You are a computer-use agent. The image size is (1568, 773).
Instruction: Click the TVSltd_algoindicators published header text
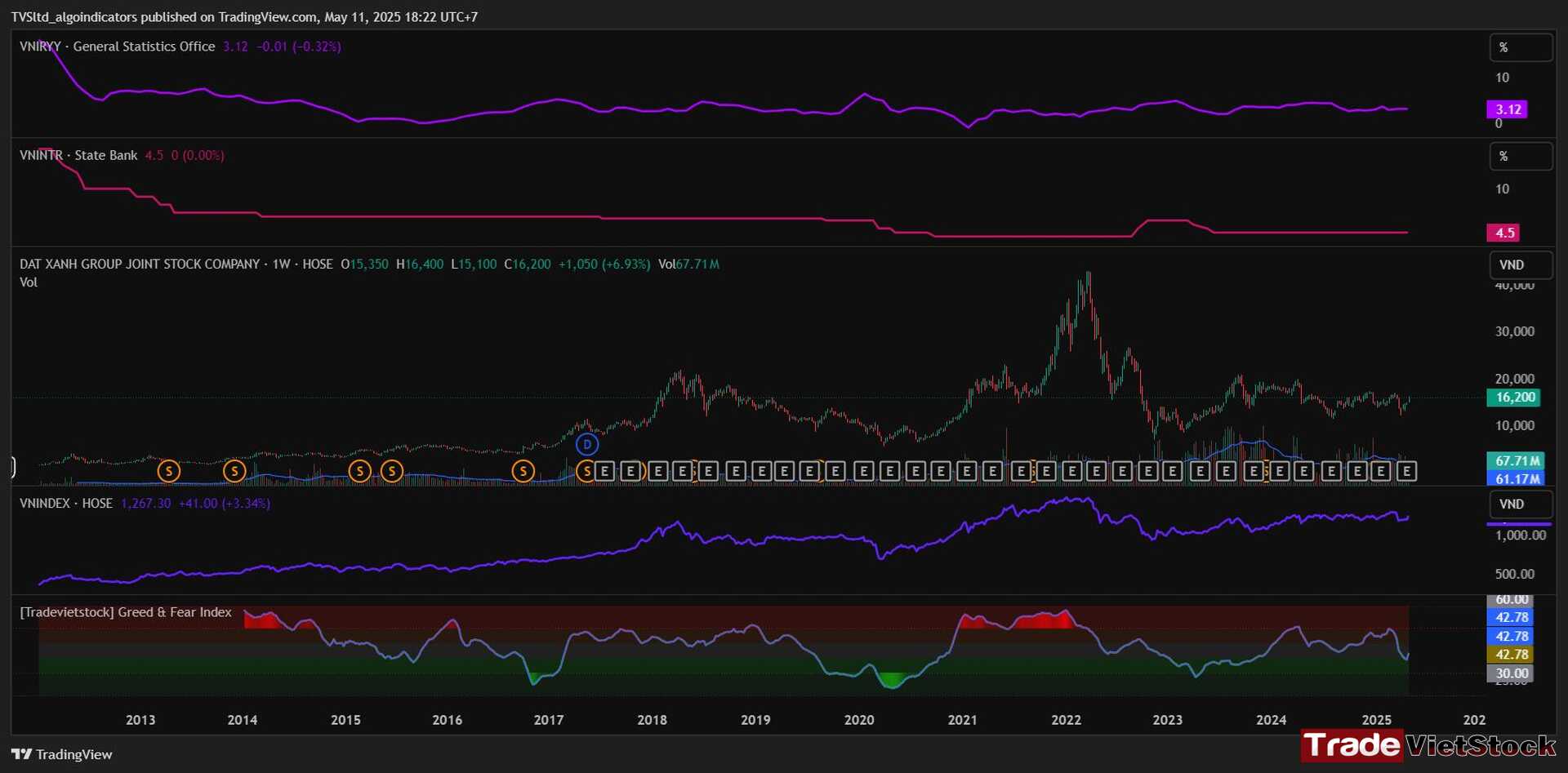click(x=244, y=16)
